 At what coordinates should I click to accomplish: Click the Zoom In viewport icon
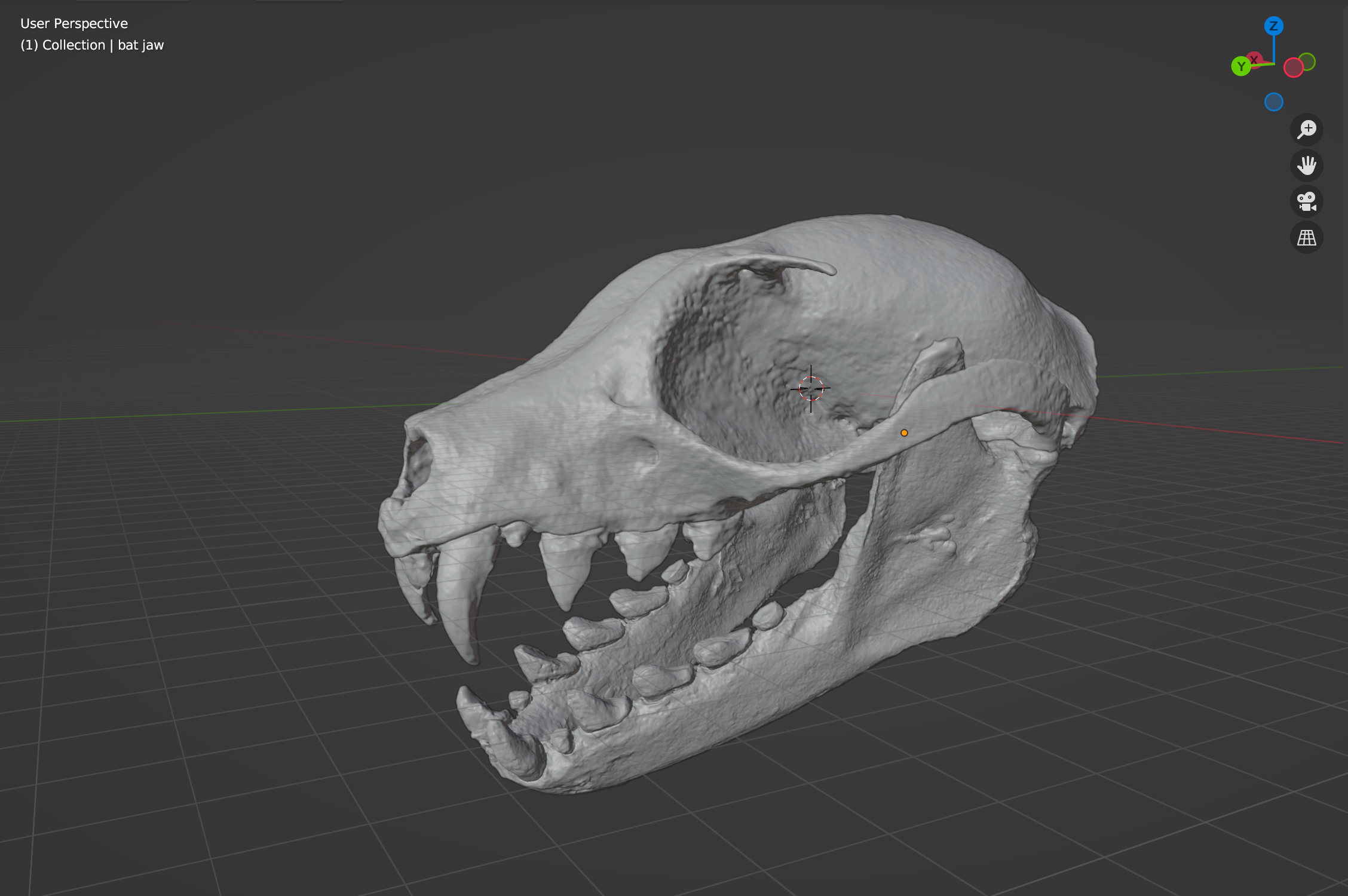[x=1306, y=130]
